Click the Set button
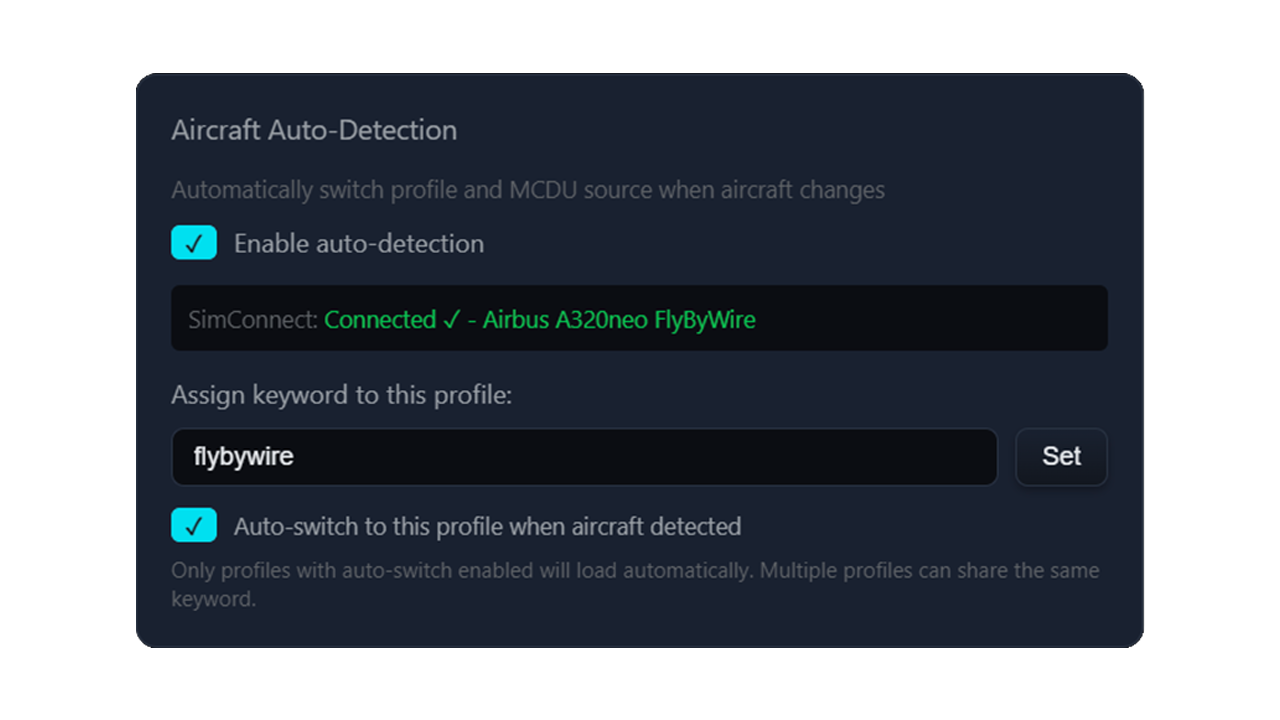The image size is (1280, 720). (1061, 457)
